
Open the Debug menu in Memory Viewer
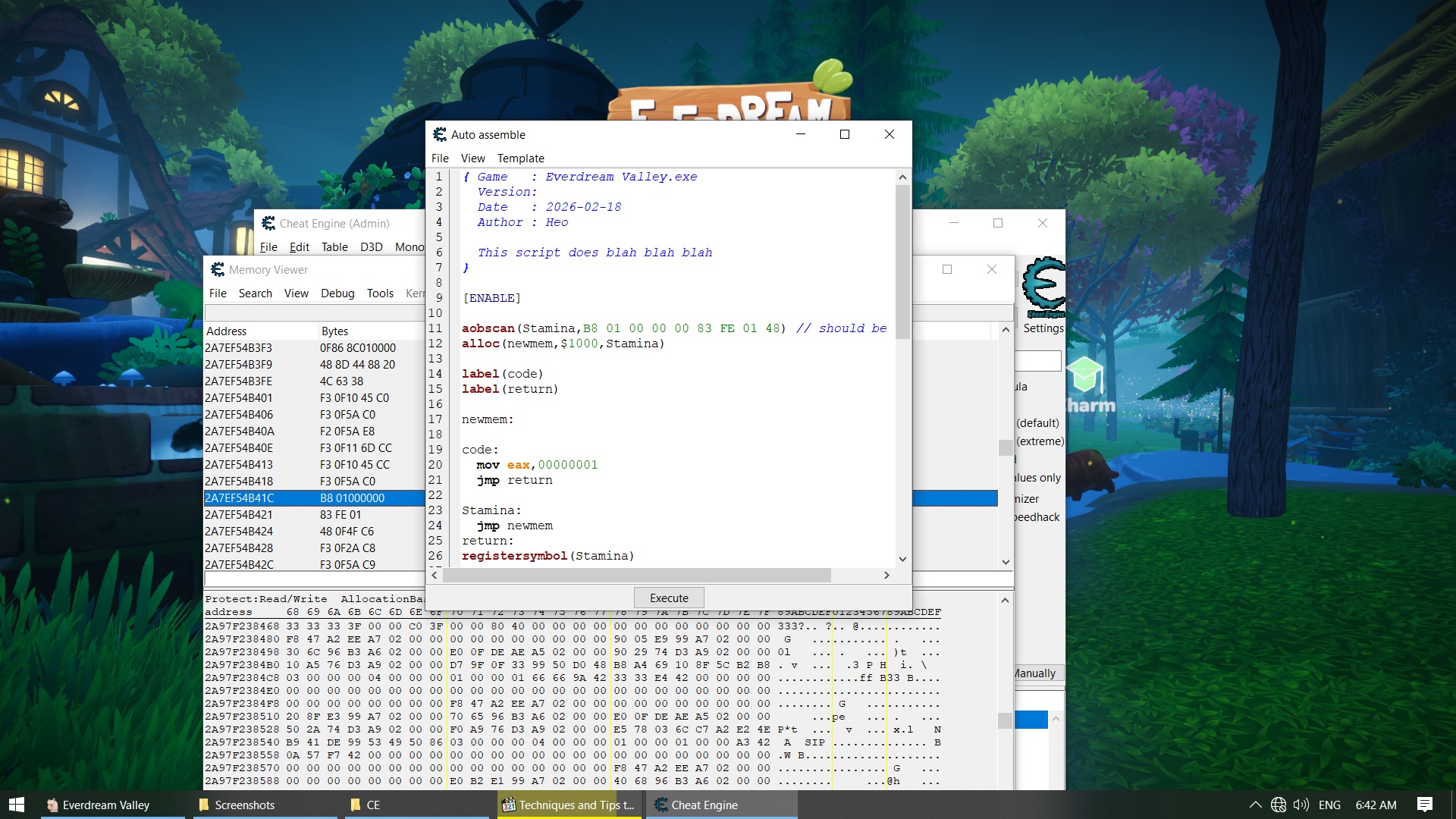(337, 293)
